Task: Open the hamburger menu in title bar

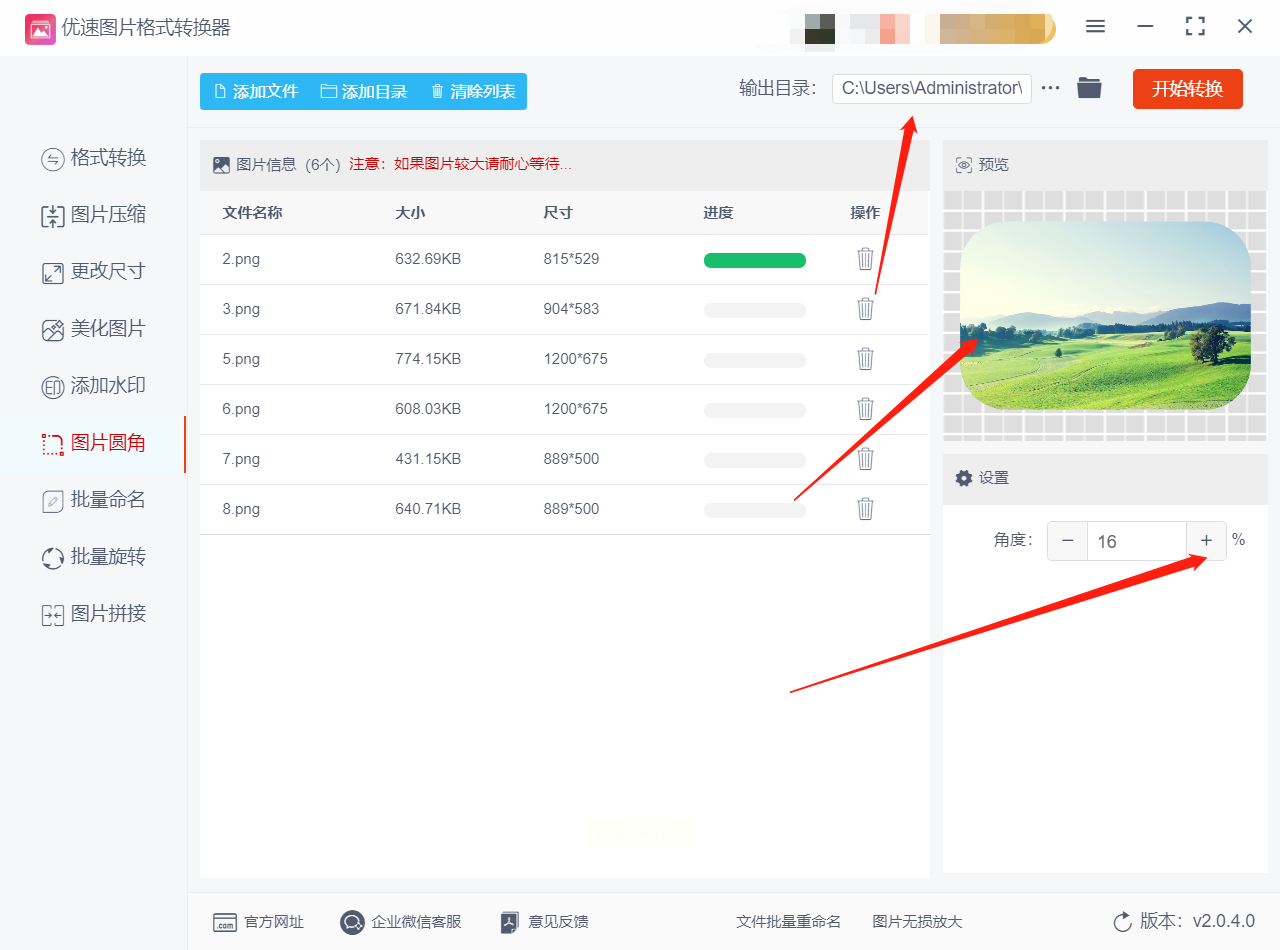Action: point(1095,27)
